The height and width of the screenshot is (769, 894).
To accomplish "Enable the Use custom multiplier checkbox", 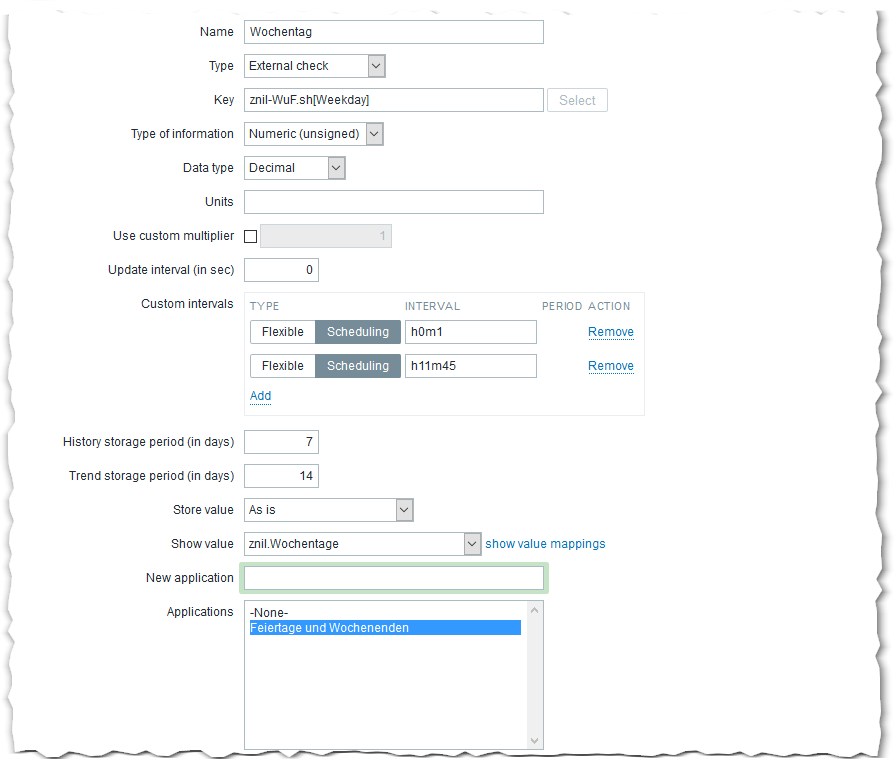I will coord(250,236).
